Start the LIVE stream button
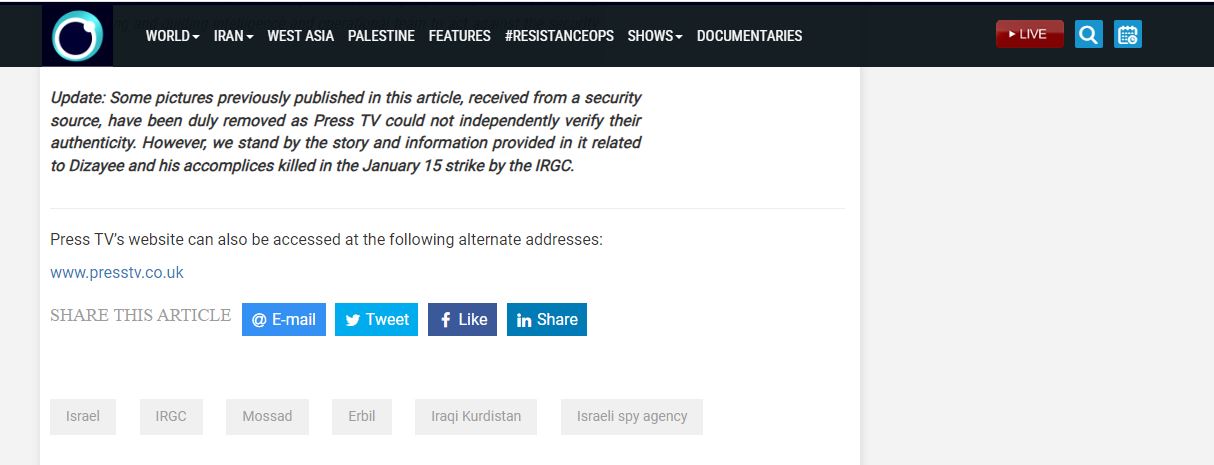Image resolution: width=1214 pixels, height=465 pixels. pos(1029,34)
